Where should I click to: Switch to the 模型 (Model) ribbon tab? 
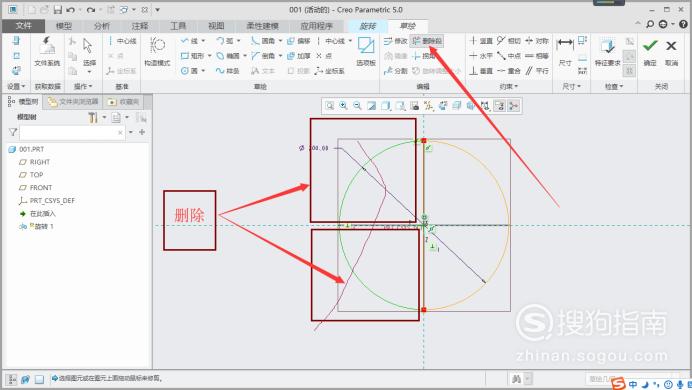click(64, 26)
